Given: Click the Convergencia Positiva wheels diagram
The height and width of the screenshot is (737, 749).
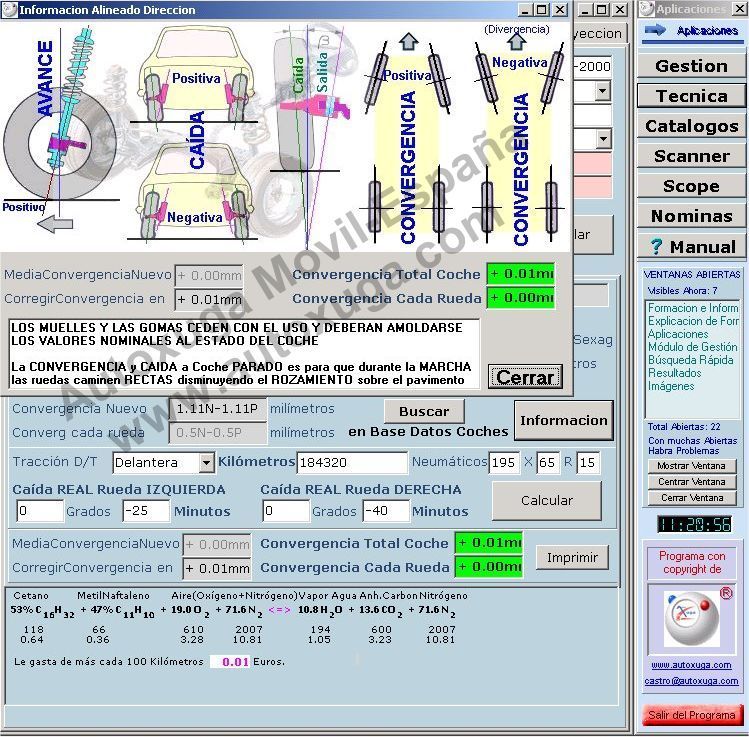Looking at the screenshot, I should pyautogui.click(x=407, y=139).
